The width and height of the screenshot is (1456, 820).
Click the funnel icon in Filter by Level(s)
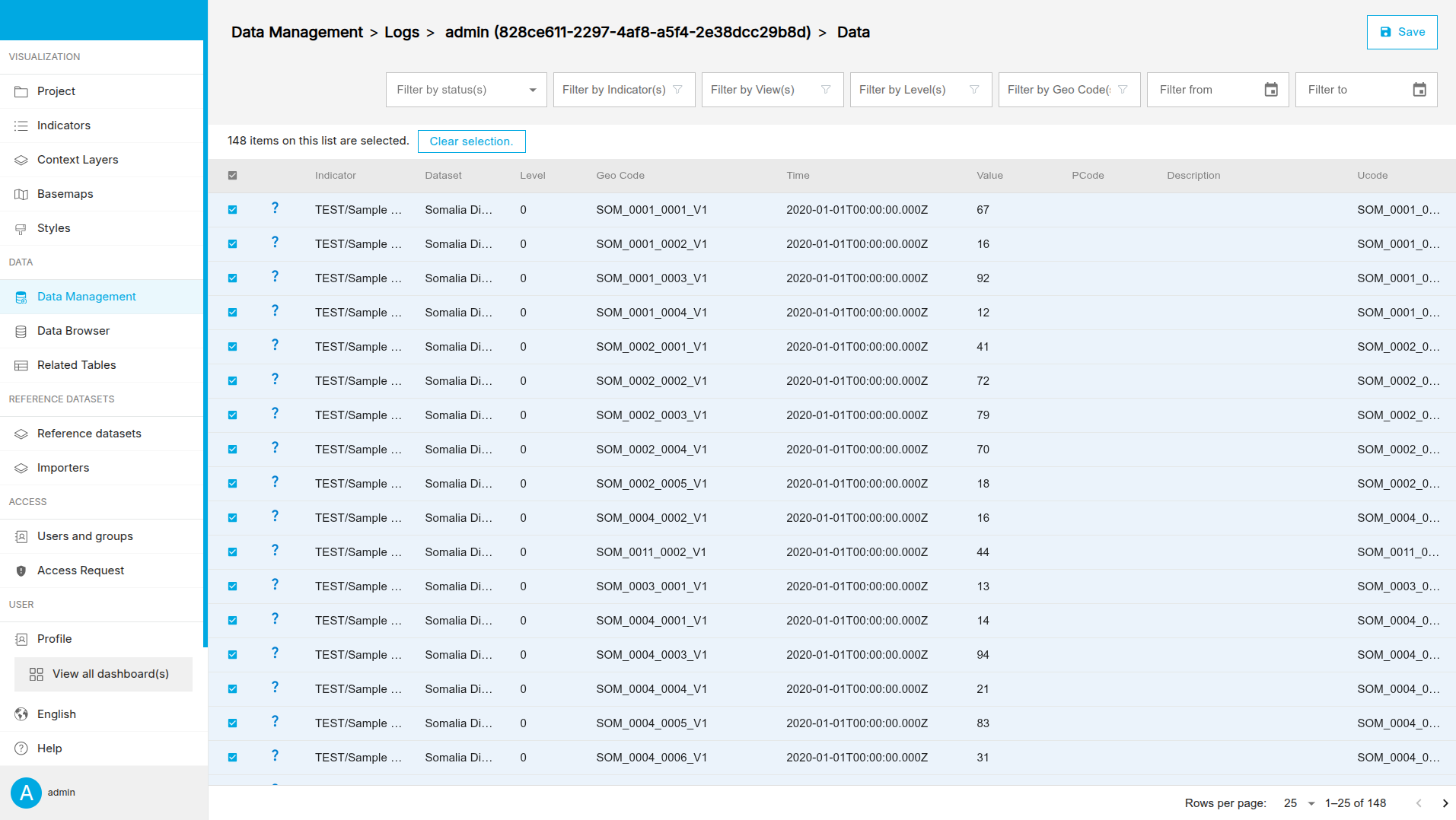974,90
